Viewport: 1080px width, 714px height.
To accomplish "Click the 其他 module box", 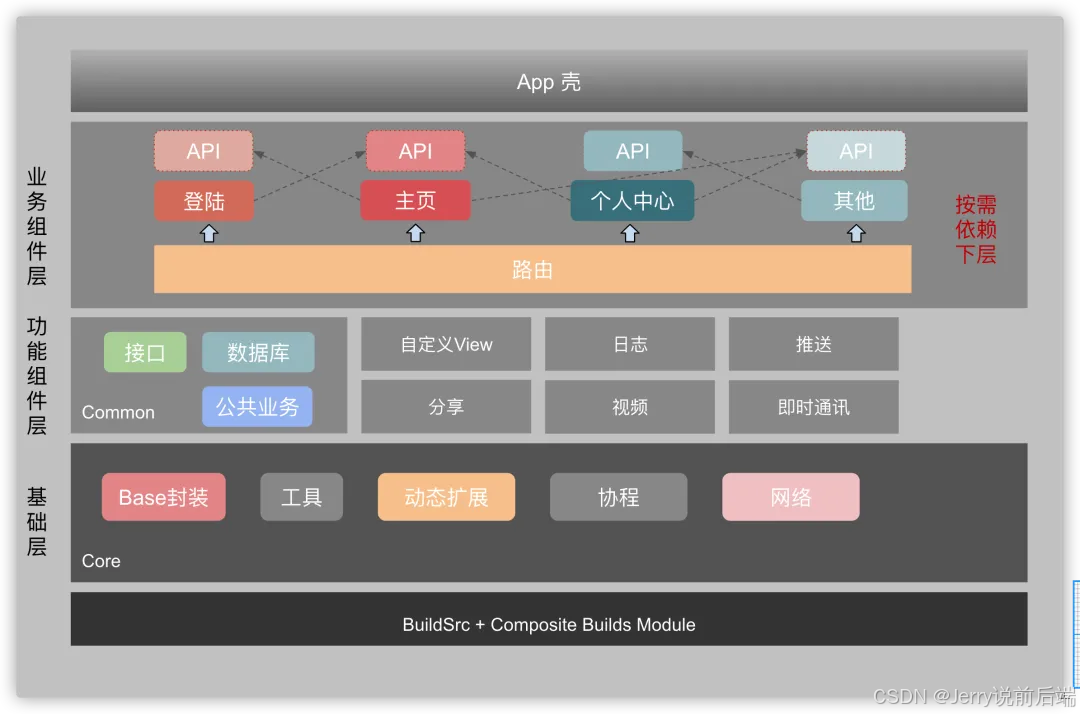I will click(854, 200).
